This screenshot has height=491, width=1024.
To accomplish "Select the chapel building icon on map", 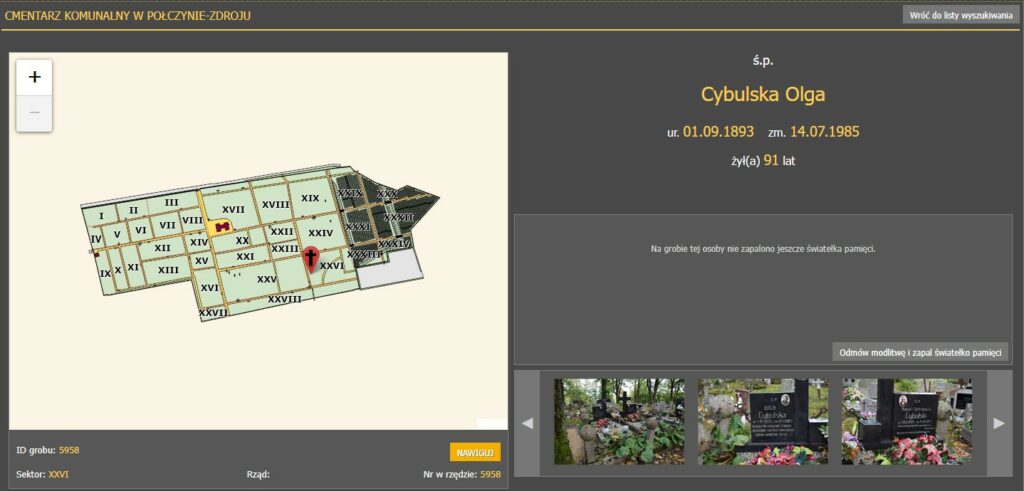I will [223, 227].
